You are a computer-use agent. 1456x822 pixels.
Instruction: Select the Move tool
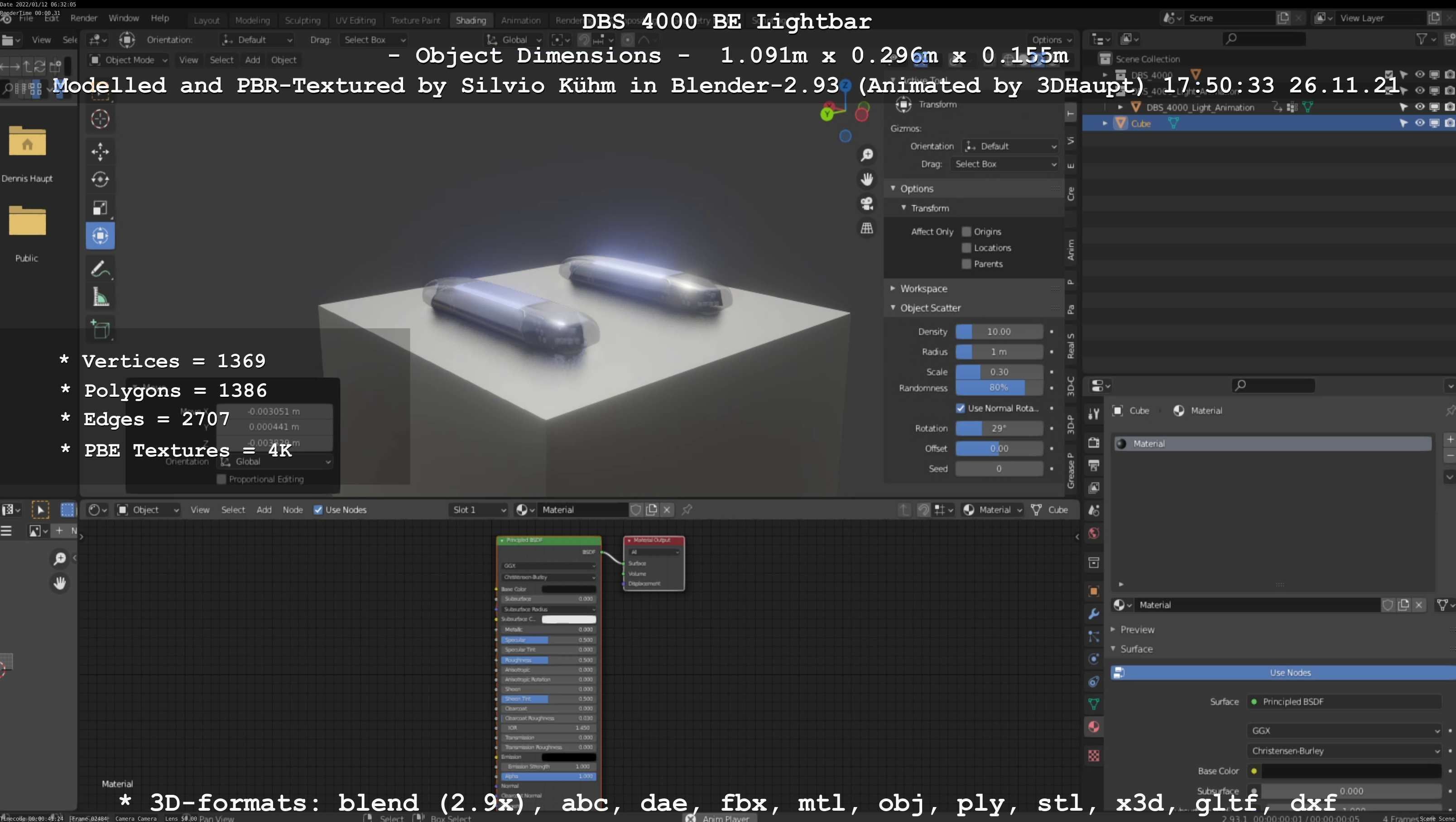pyautogui.click(x=100, y=152)
